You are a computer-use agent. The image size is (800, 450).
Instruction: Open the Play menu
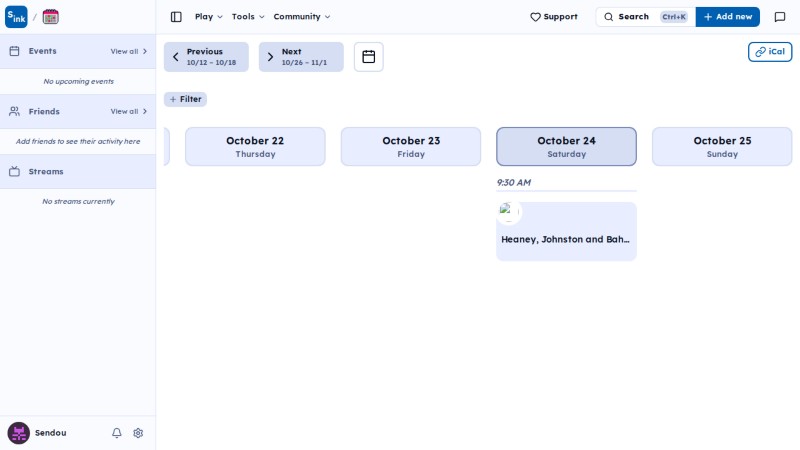pos(209,17)
